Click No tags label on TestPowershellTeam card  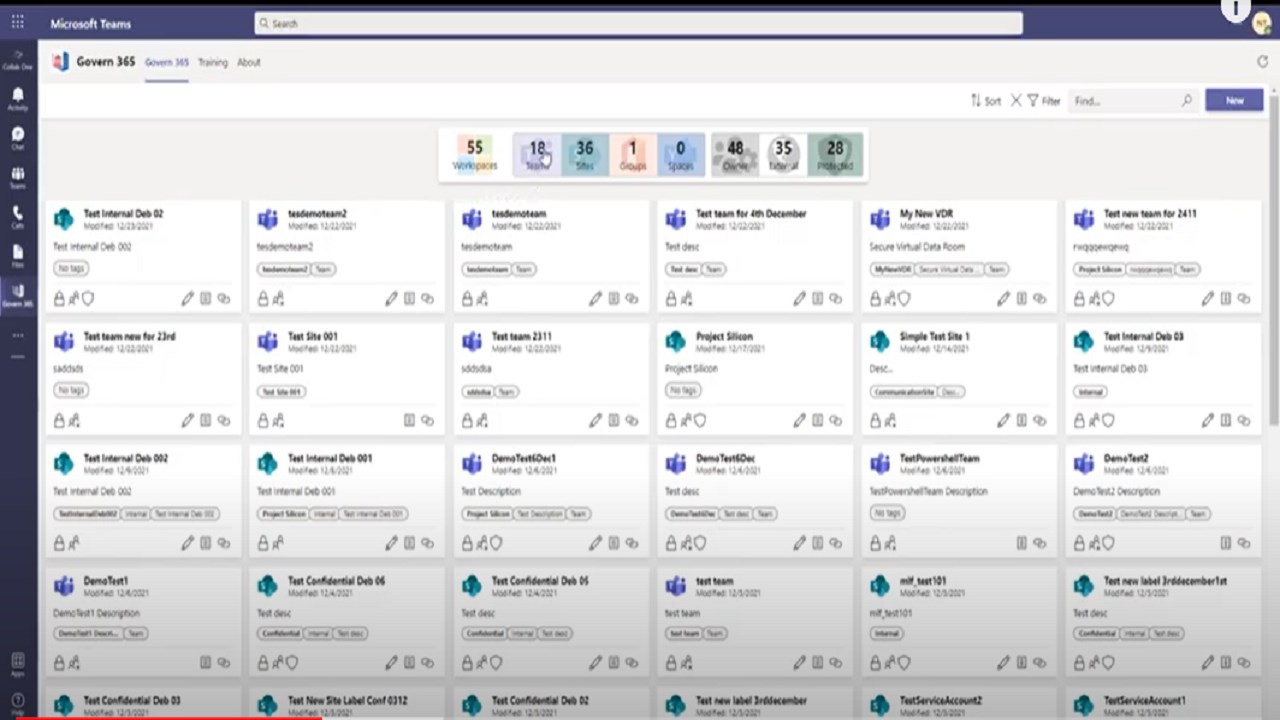pyautogui.click(x=887, y=513)
